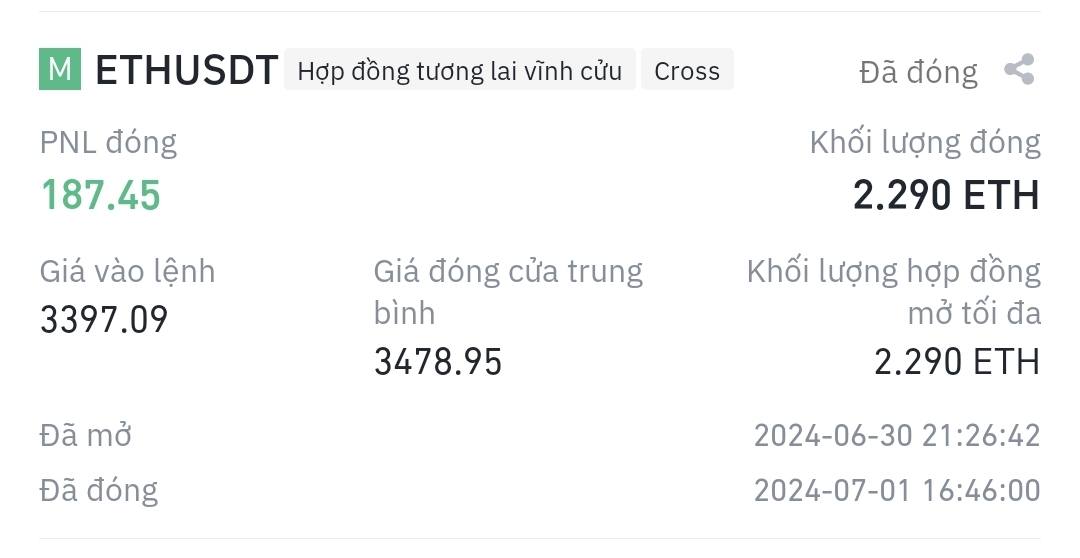Click the green M margin badge
The width and height of the screenshot is (1080, 558).
[x=60, y=69]
